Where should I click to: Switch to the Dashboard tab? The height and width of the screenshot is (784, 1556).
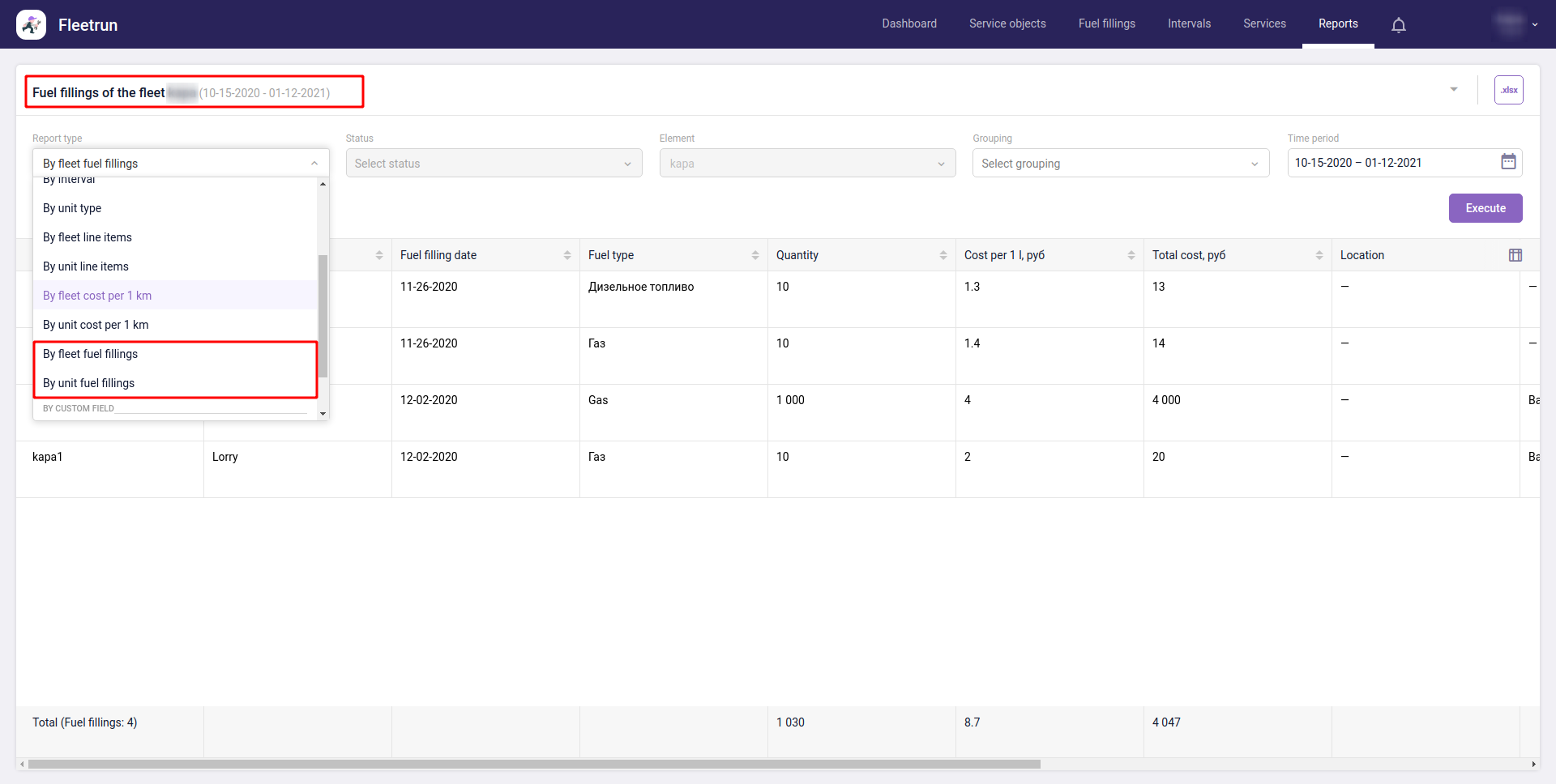(x=908, y=24)
